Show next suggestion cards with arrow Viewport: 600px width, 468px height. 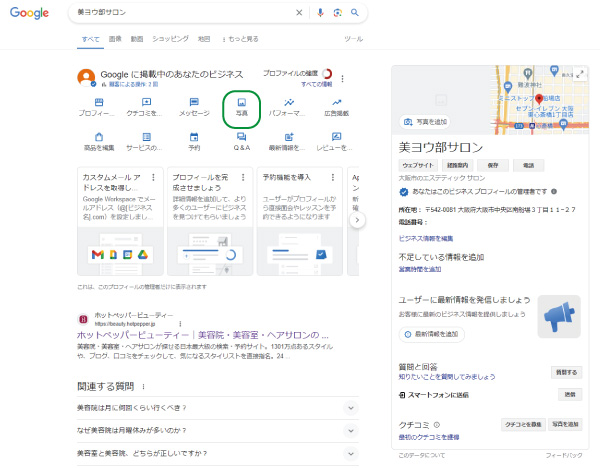(x=357, y=220)
